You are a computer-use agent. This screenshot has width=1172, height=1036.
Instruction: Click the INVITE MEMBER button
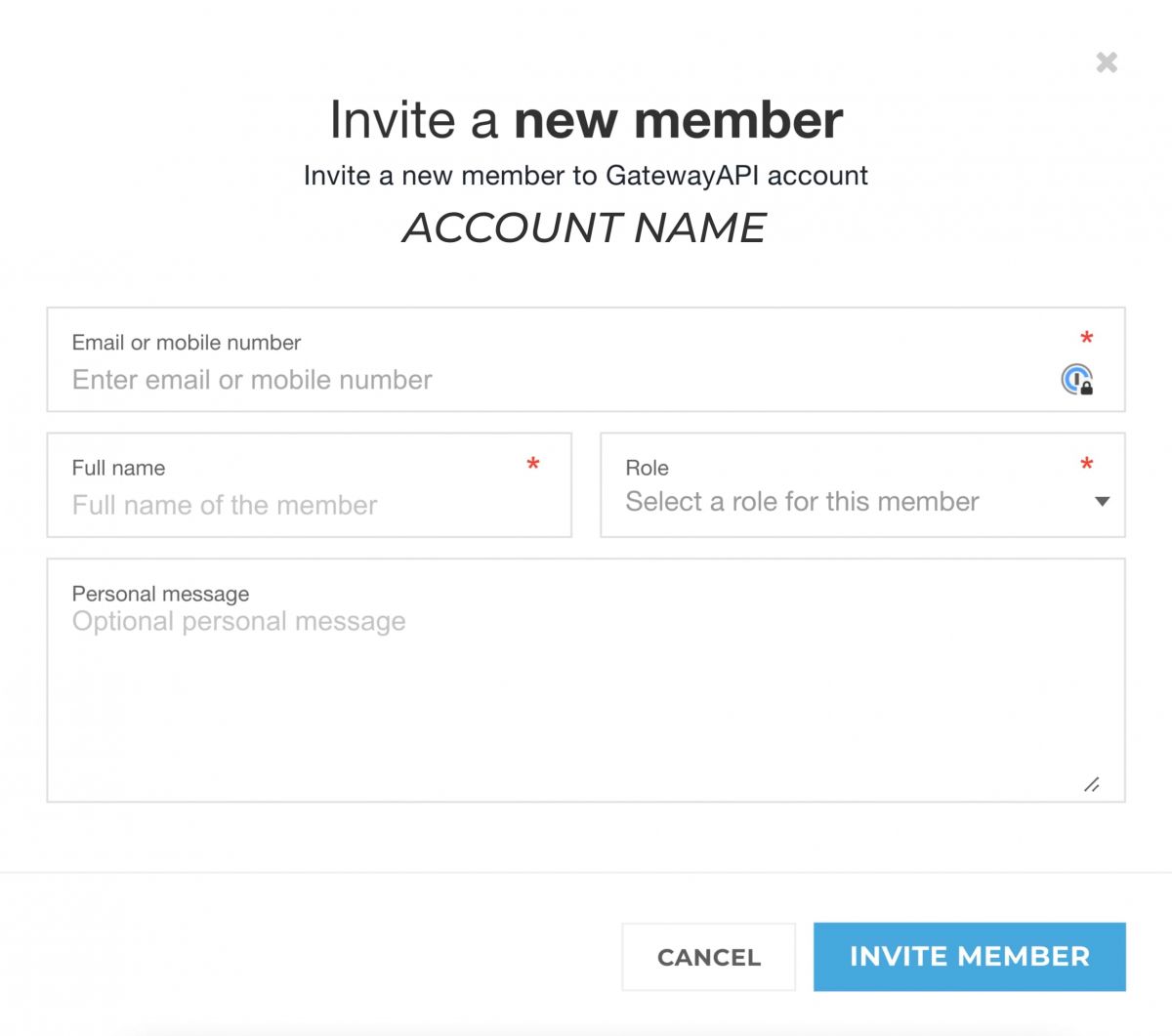(969, 957)
